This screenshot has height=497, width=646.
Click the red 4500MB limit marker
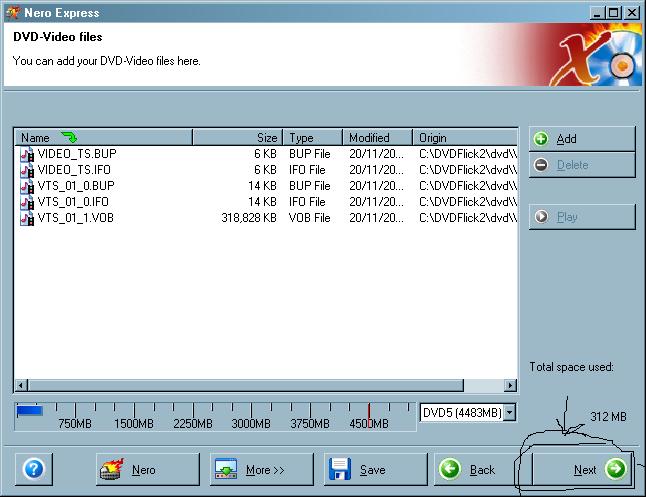tap(369, 415)
